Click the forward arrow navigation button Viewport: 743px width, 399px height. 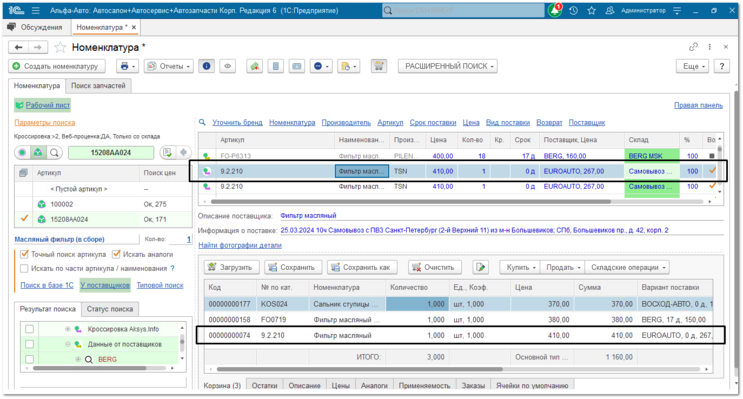(37, 47)
